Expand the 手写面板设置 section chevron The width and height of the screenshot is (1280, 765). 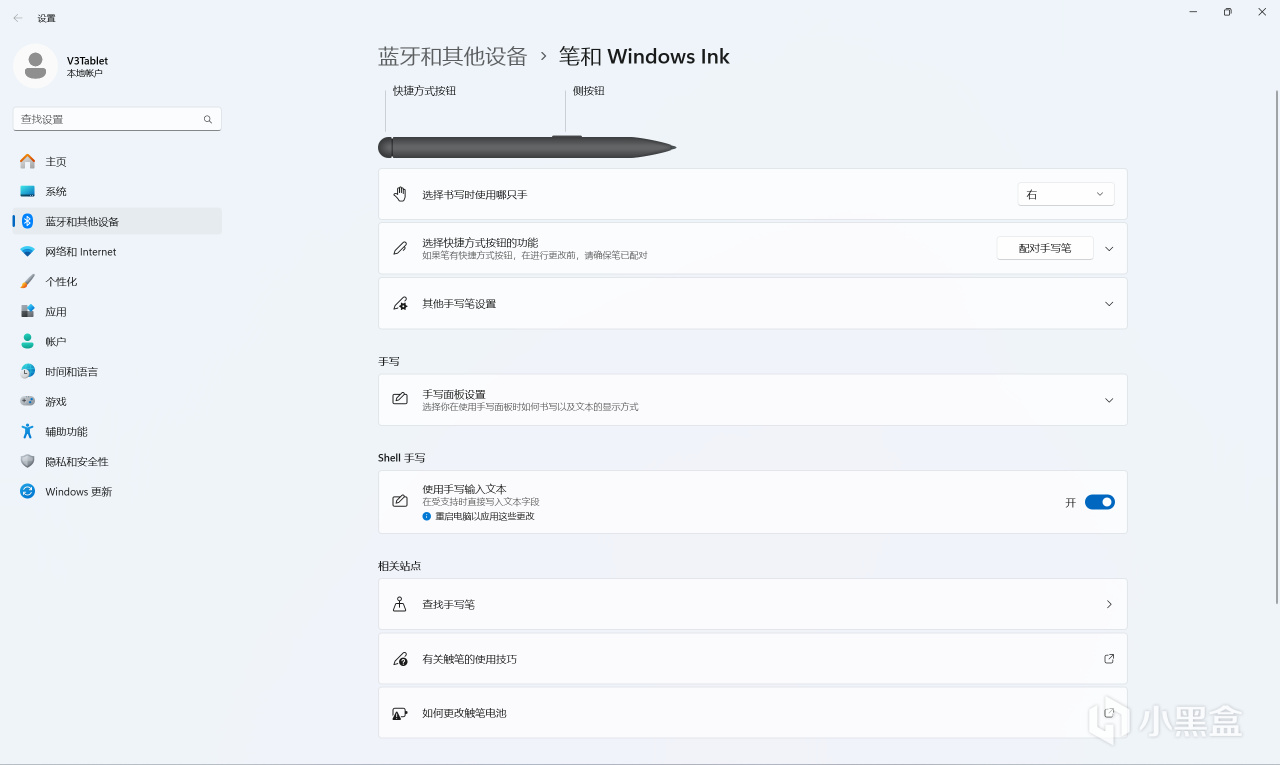pos(1109,400)
